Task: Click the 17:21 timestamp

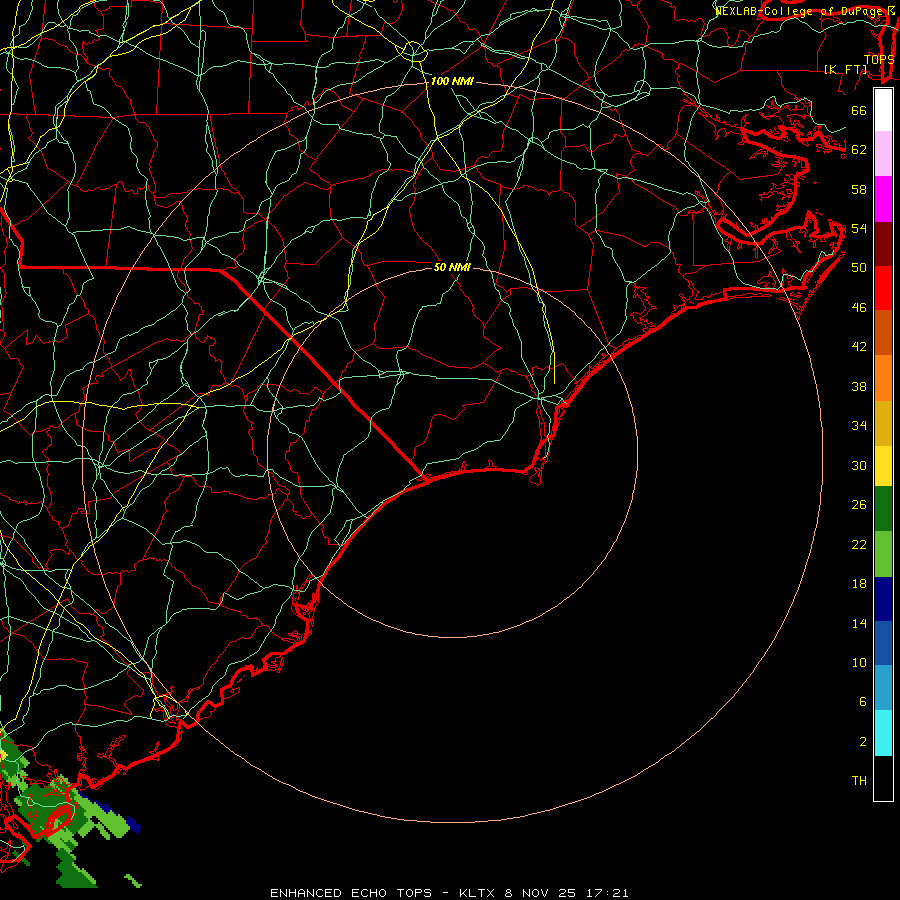Action: click(607, 893)
